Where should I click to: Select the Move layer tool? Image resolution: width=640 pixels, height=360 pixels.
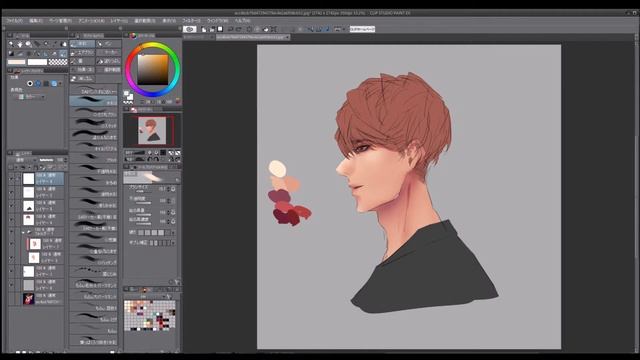[x=37, y=44]
